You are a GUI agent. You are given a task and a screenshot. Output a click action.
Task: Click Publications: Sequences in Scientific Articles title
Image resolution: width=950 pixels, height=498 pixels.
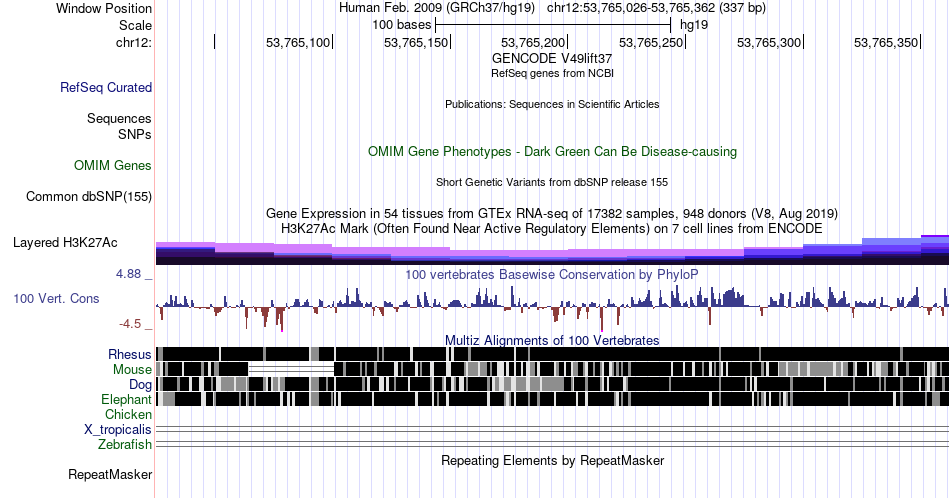pos(552,104)
